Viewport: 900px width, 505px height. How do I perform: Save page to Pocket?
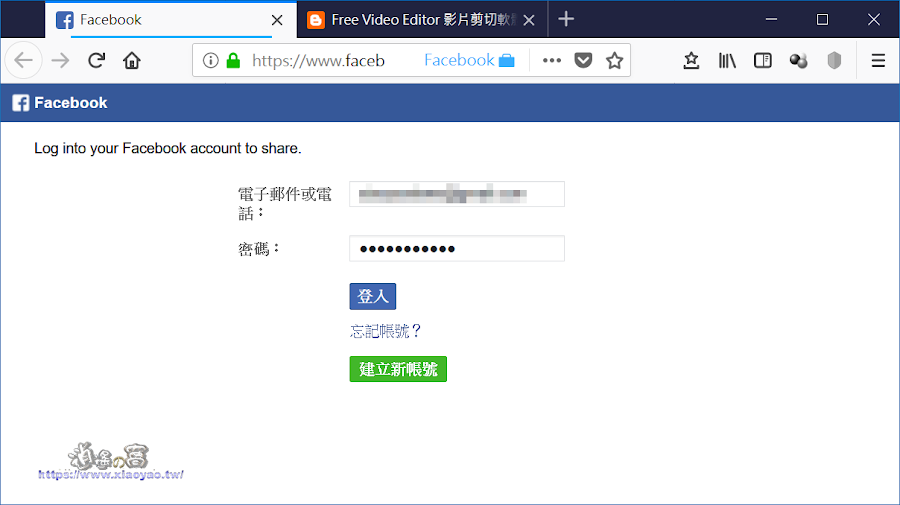pyautogui.click(x=583, y=60)
